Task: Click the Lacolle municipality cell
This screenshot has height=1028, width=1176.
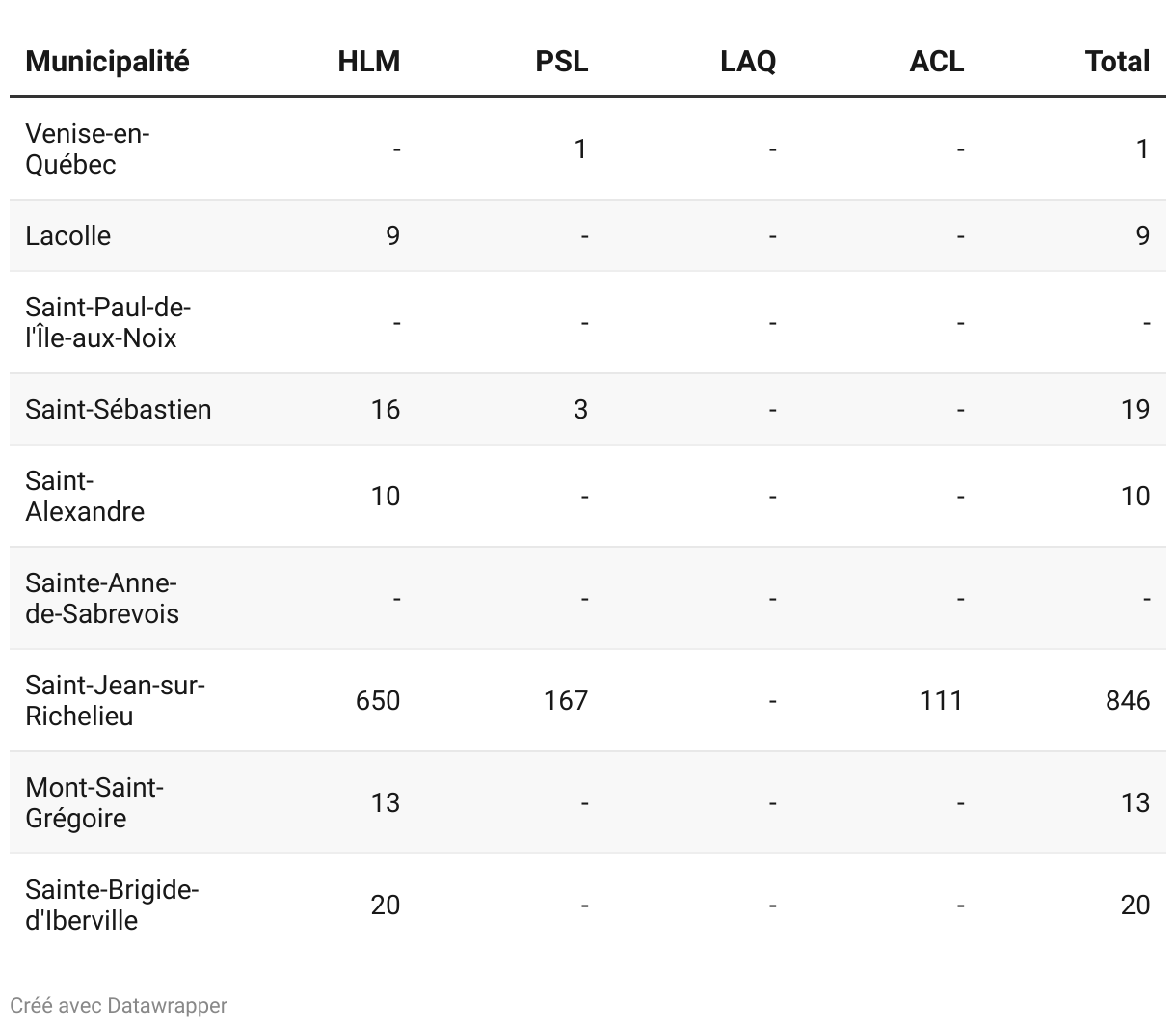Action: [68, 235]
